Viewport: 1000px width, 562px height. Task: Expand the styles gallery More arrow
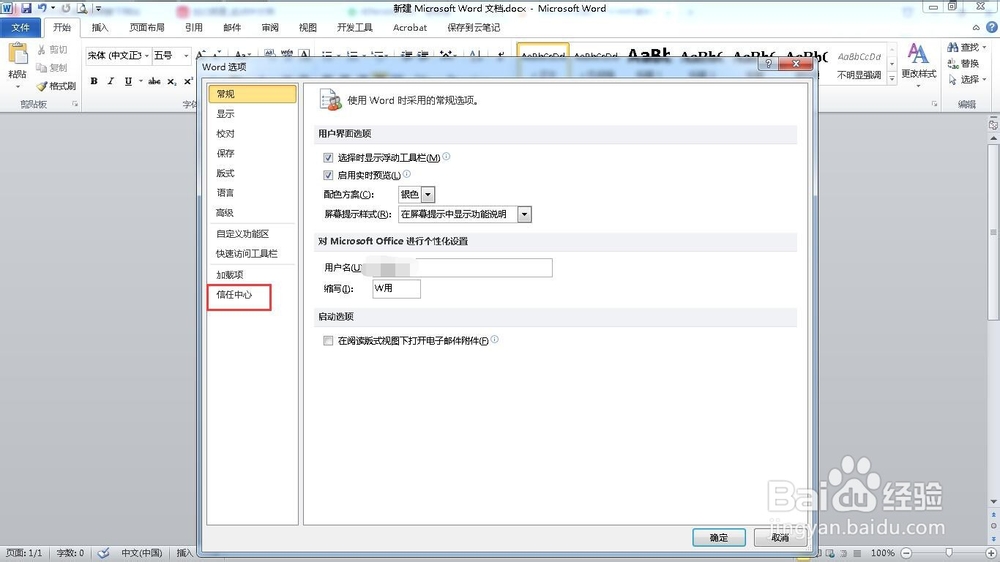(892, 79)
